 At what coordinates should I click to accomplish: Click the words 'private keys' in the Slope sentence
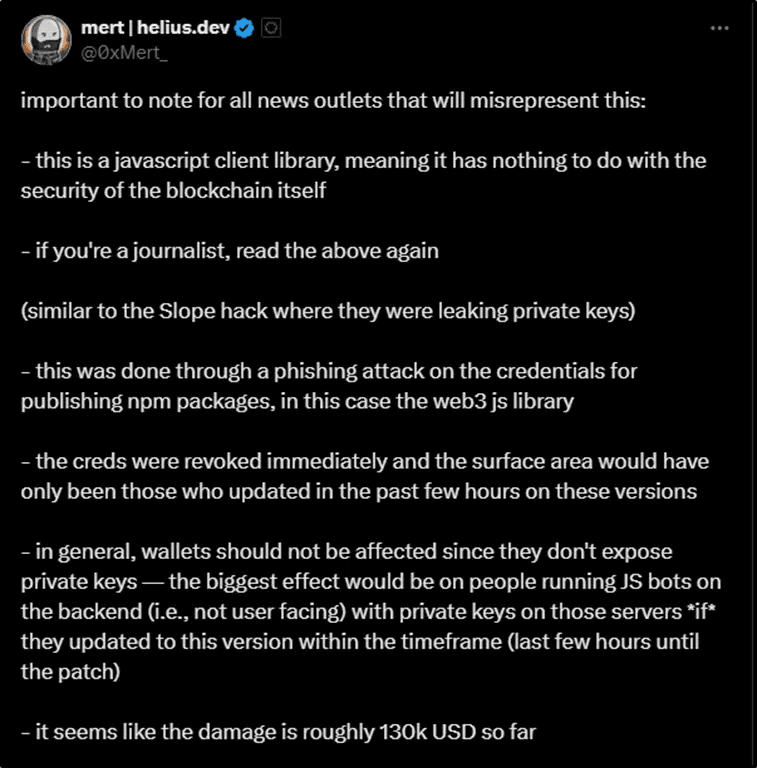(x=574, y=311)
